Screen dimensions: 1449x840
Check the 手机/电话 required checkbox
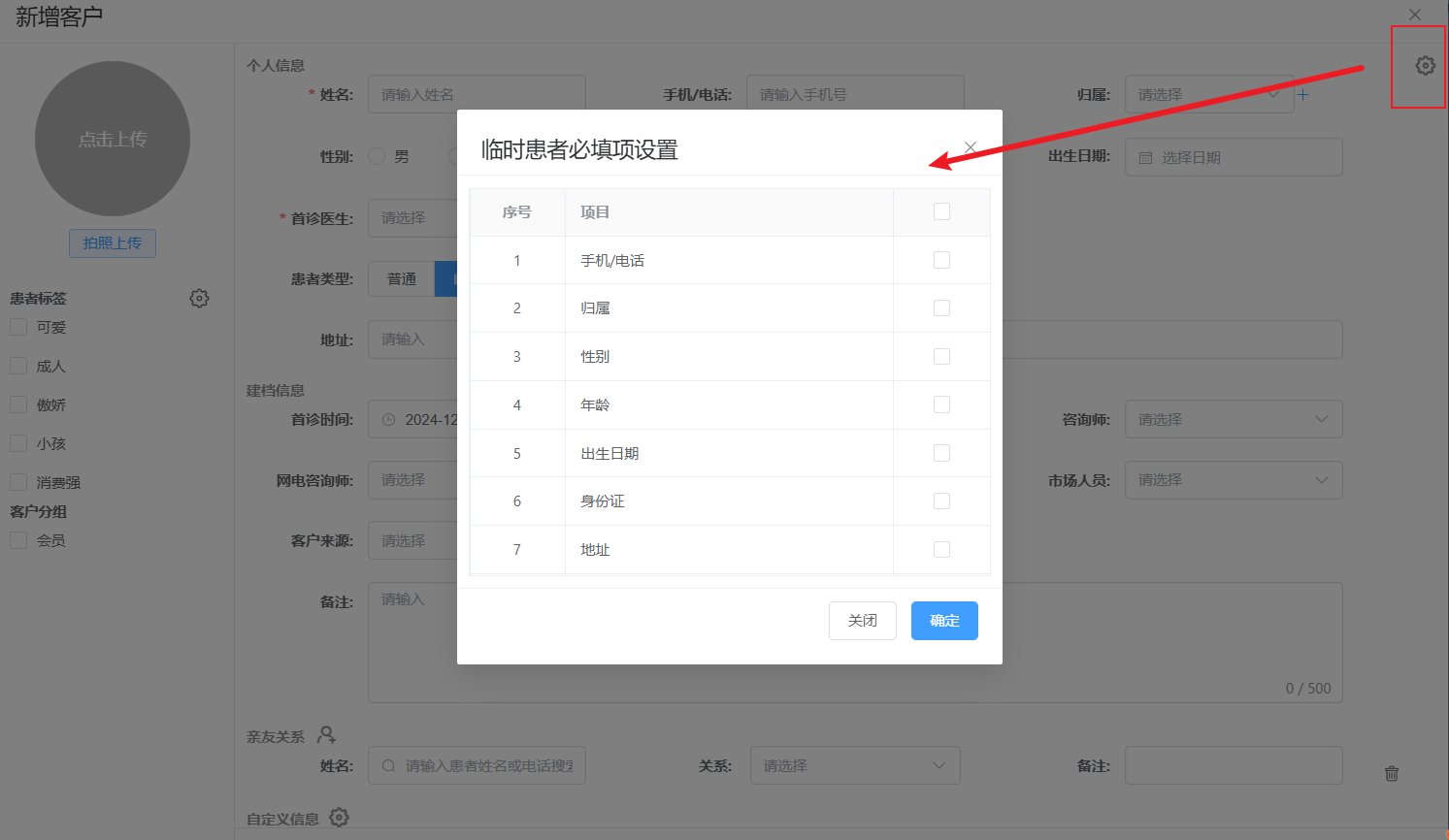pos(941,260)
